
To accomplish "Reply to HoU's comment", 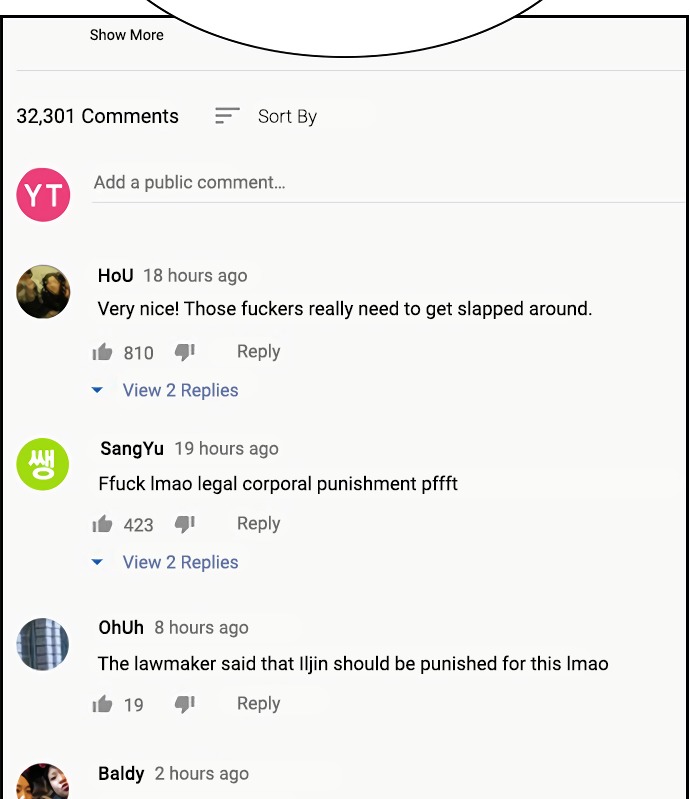I will pos(258,352).
